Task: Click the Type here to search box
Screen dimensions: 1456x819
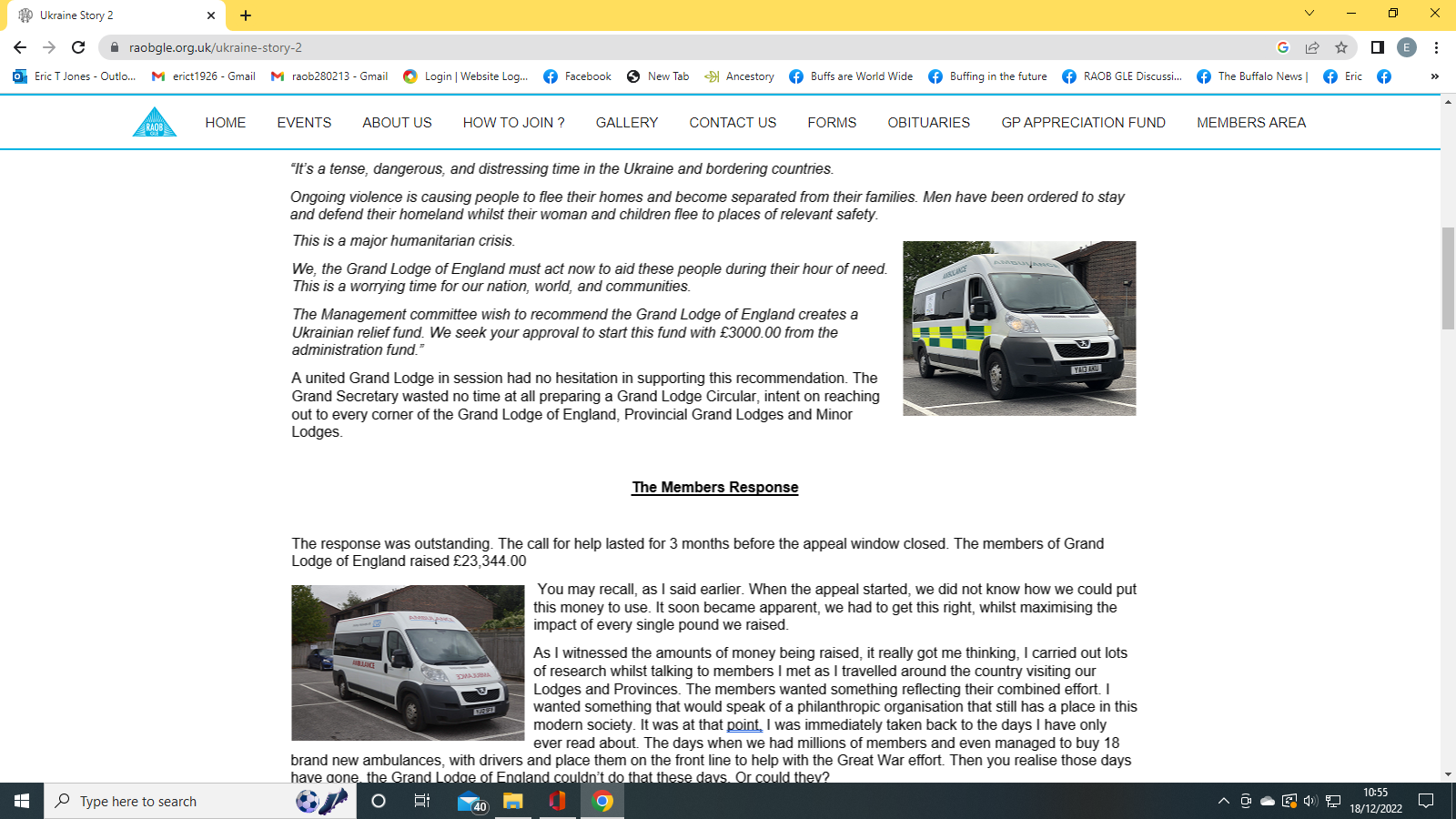Action: 200,801
